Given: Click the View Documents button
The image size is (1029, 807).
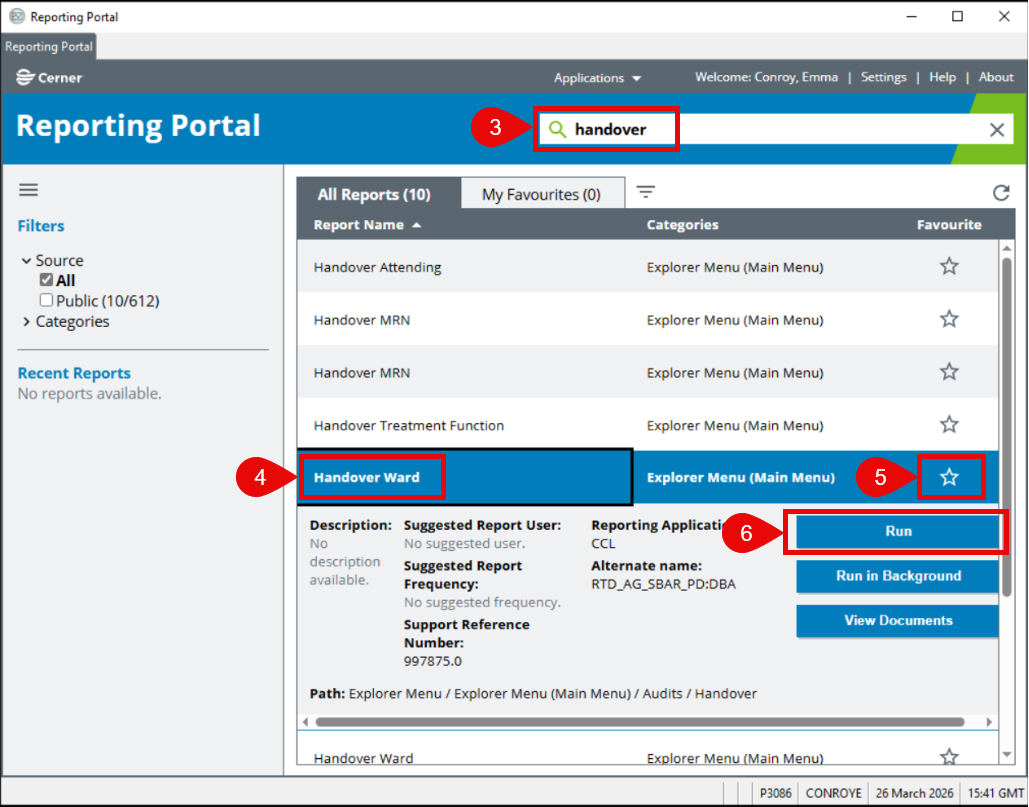Looking at the screenshot, I should click(897, 620).
